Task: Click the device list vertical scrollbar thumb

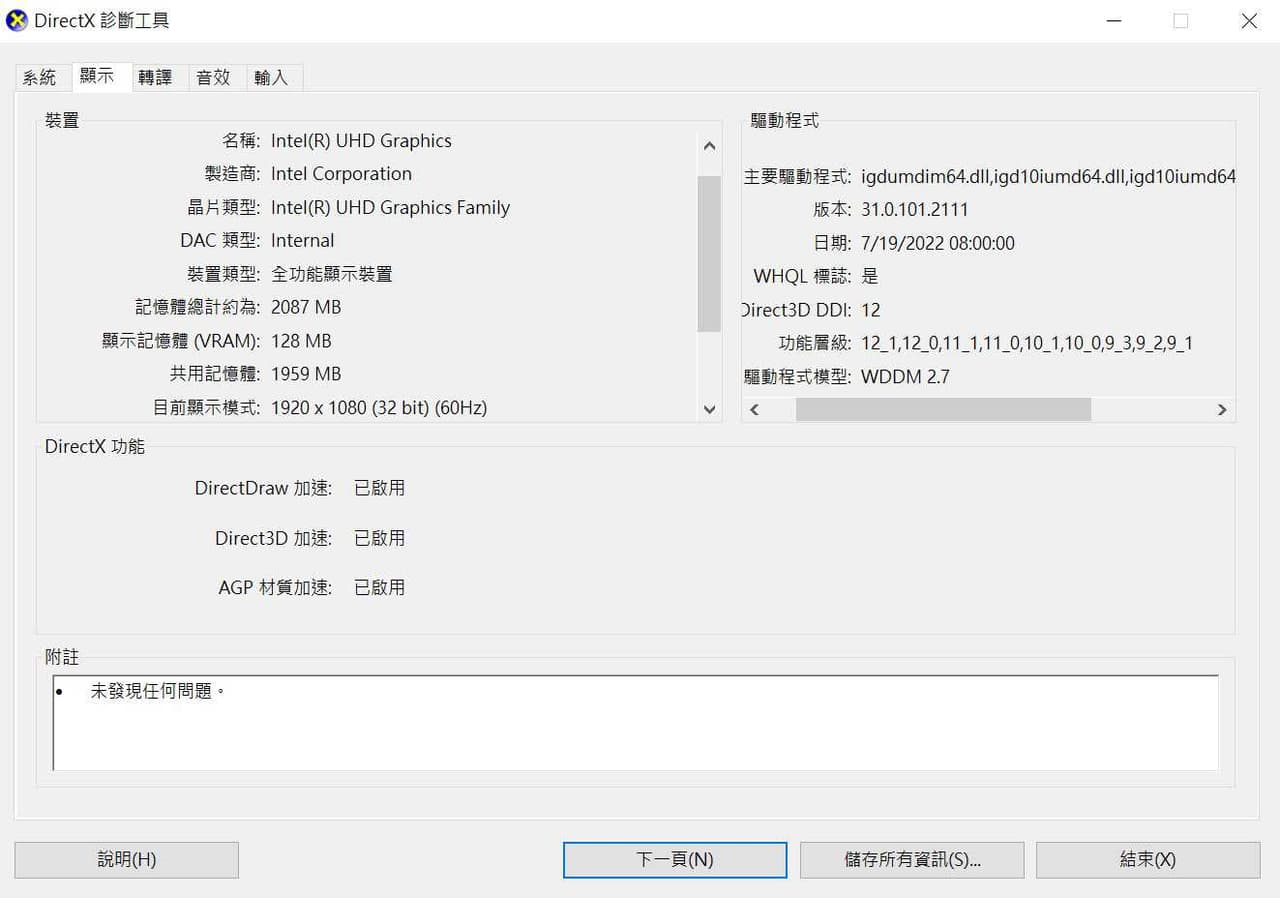Action: 709,254
